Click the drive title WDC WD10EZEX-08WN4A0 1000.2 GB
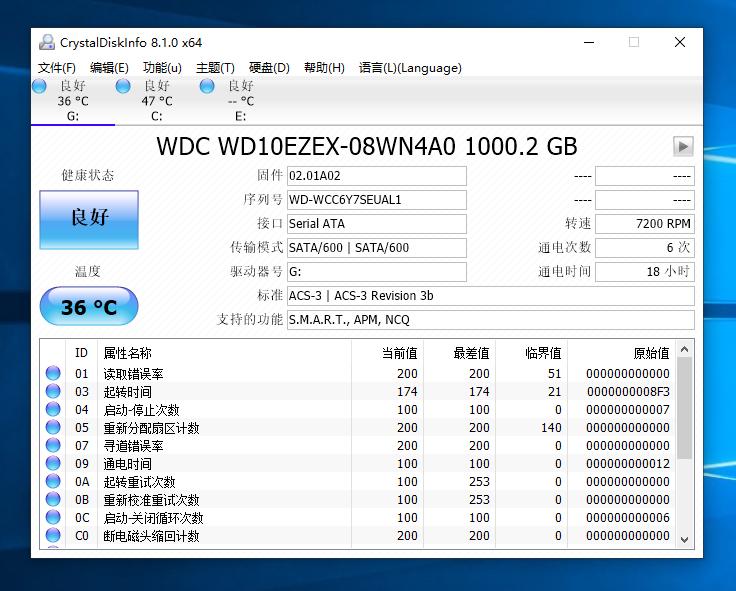The image size is (736, 591). click(367, 146)
